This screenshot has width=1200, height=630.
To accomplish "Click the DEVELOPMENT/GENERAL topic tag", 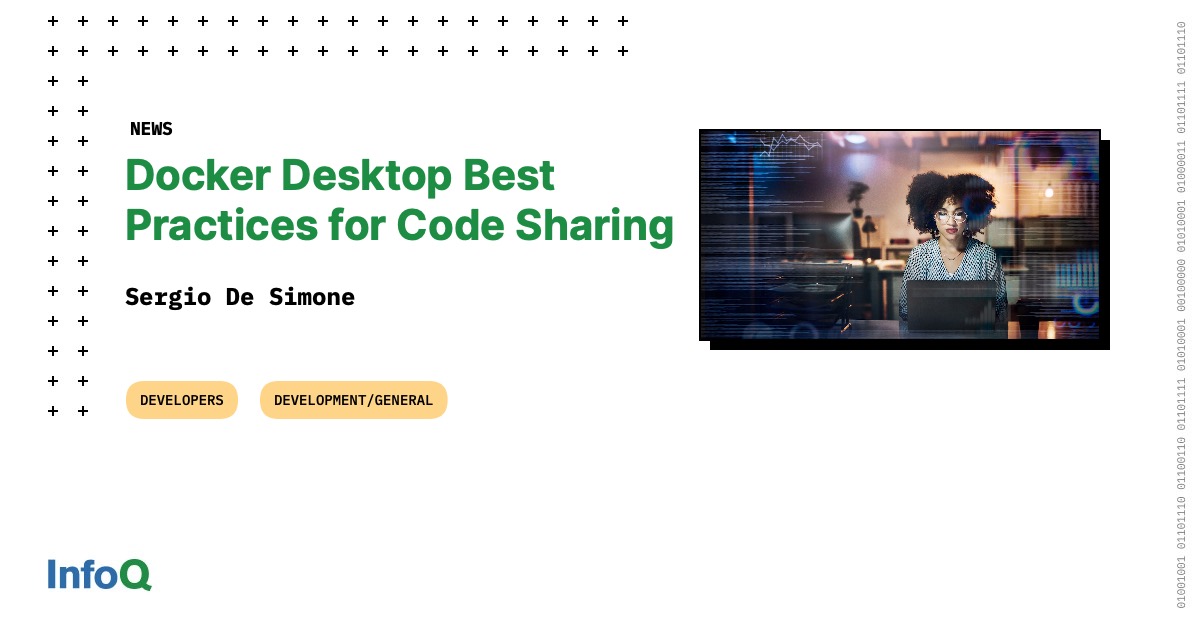I will coord(353,400).
